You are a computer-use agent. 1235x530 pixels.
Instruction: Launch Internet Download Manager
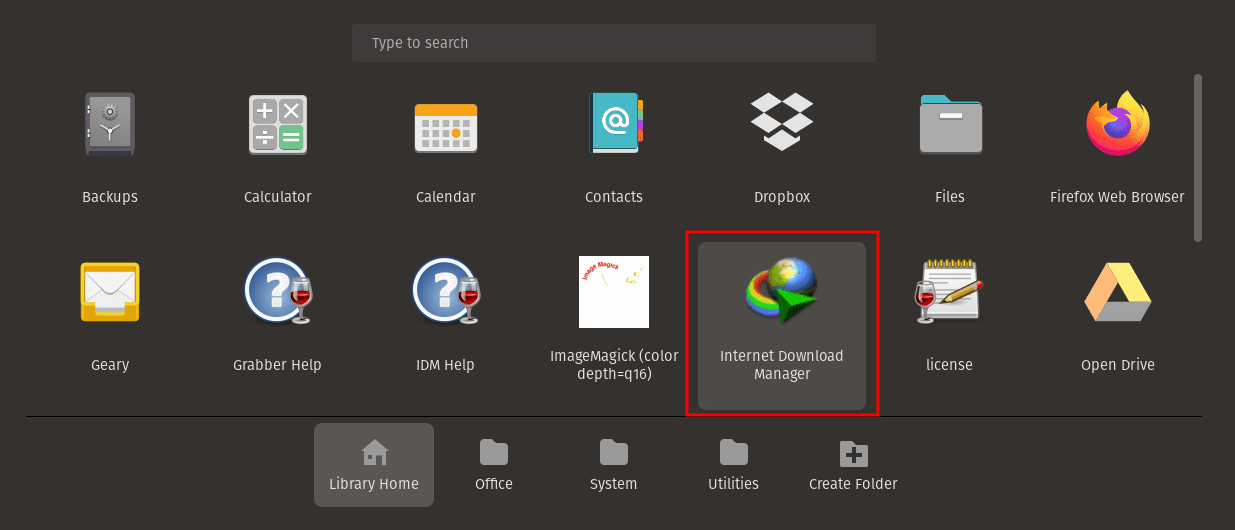pyautogui.click(x=782, y=291)
